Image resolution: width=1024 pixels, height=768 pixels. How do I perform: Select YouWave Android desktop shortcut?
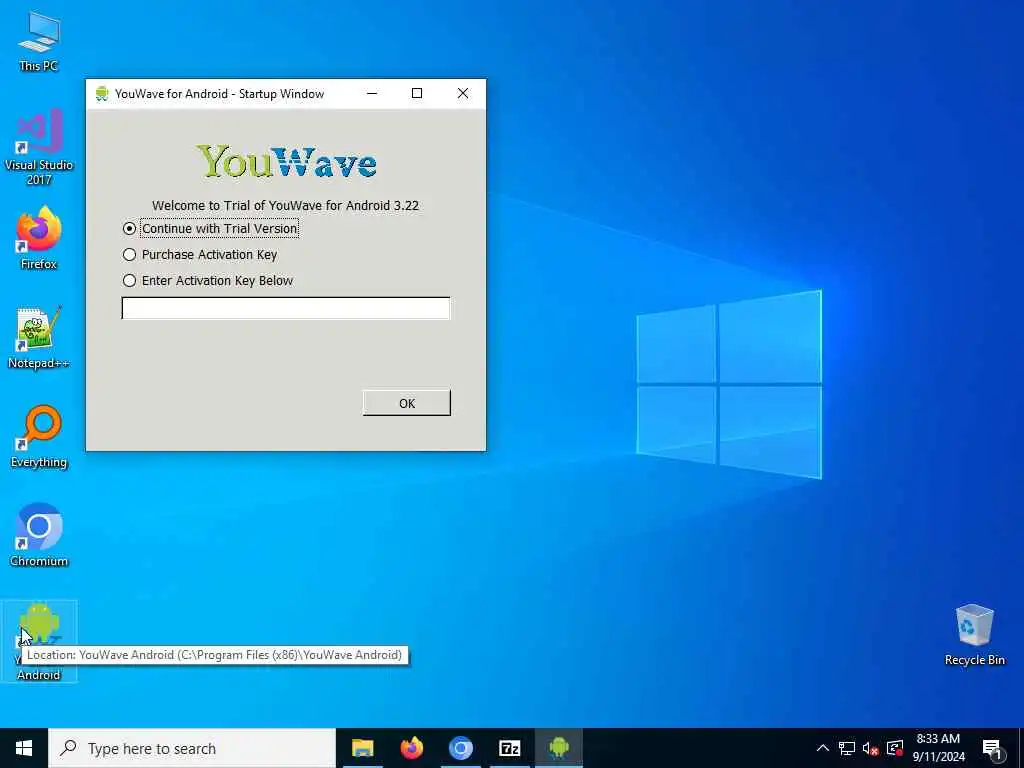coord(39,641)
